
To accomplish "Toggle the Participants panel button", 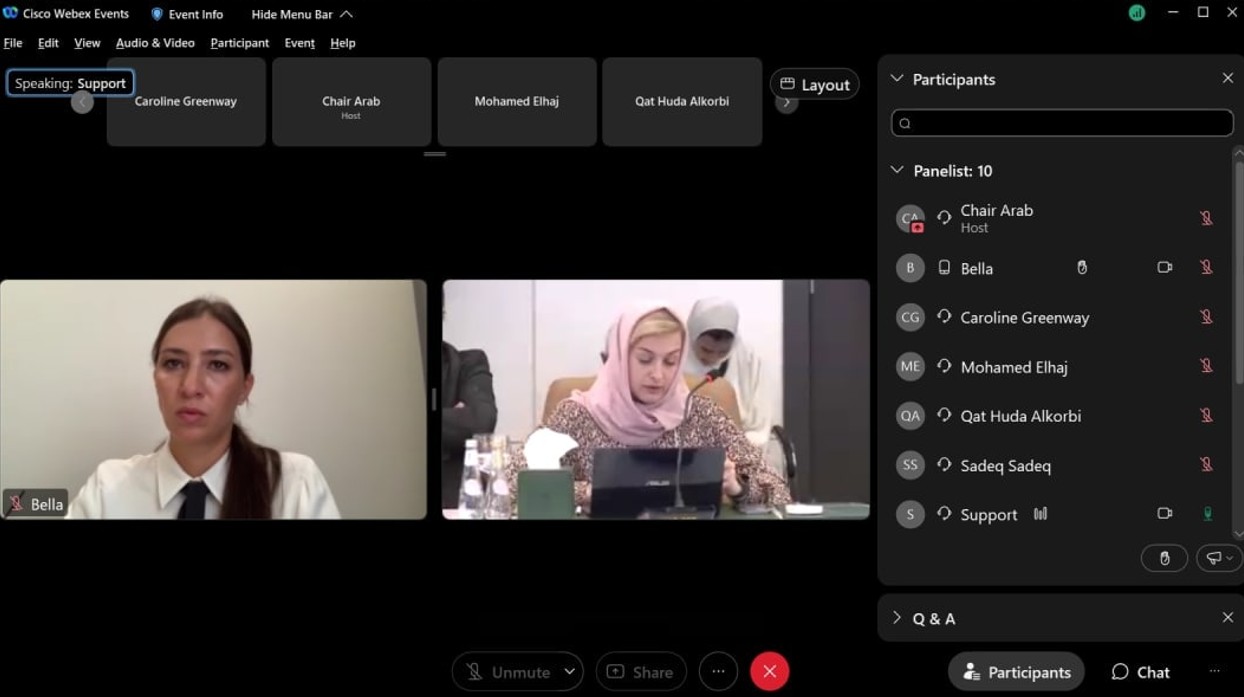I will pyautogui.click(x=1016, y=672).
